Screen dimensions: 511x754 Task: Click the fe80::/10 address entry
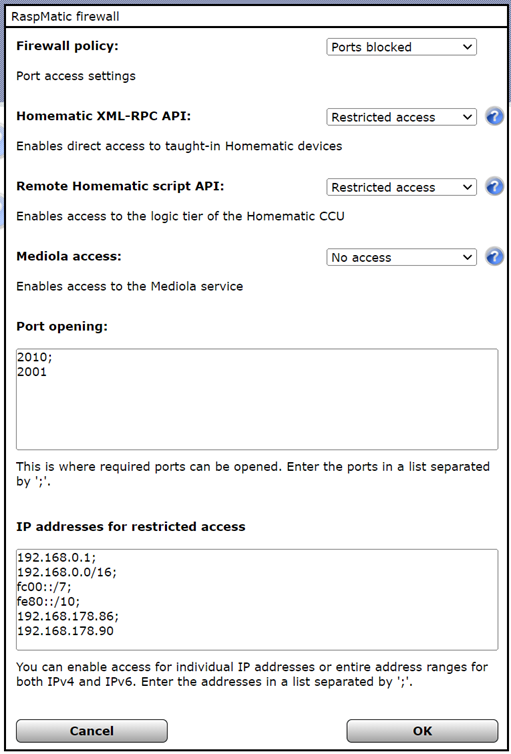click(x=49, y=601)
